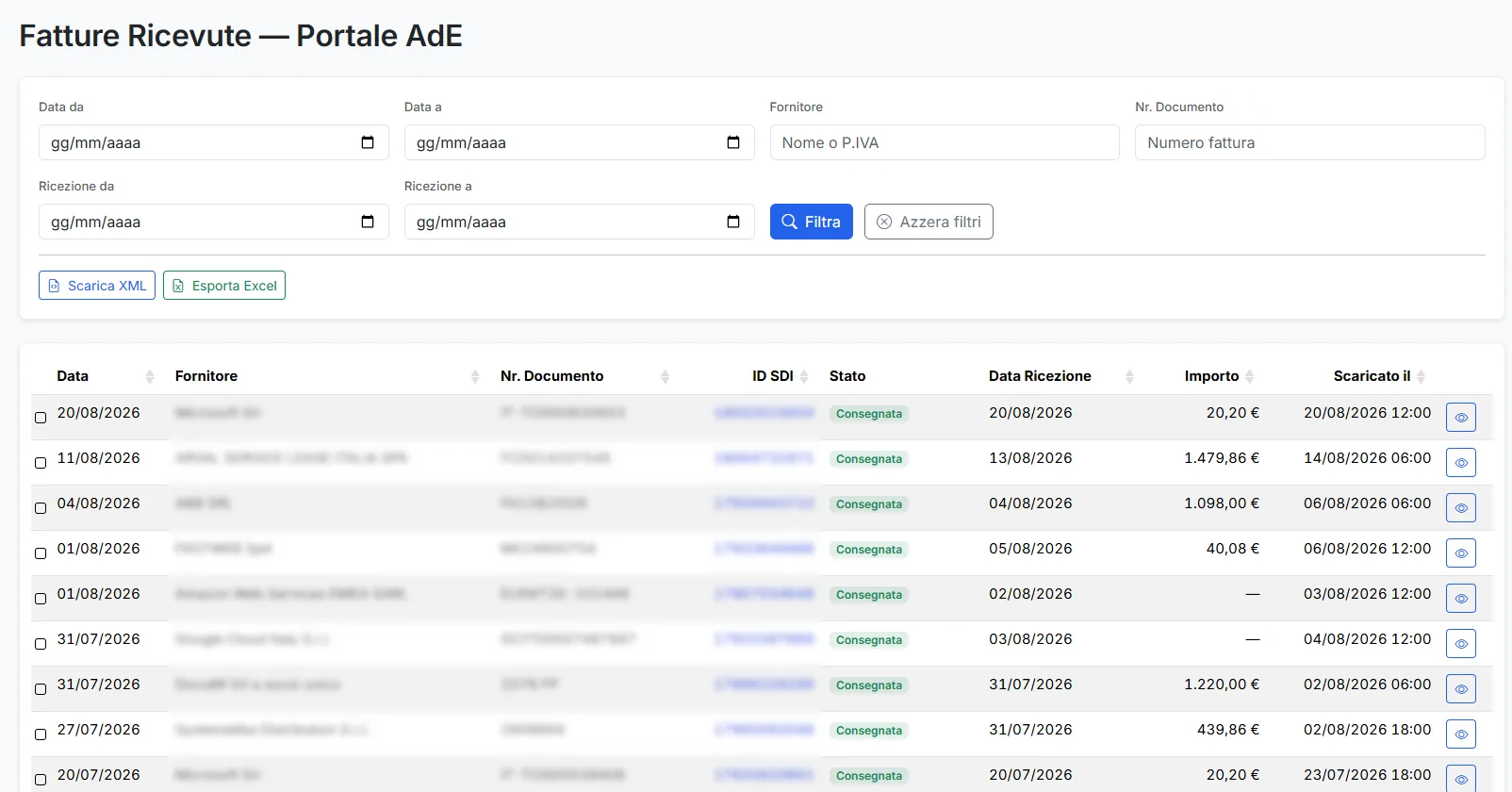This screenshot has height=792, width=1512.
Task: Export table with Esporta Excel
Action: pos(224,286)
